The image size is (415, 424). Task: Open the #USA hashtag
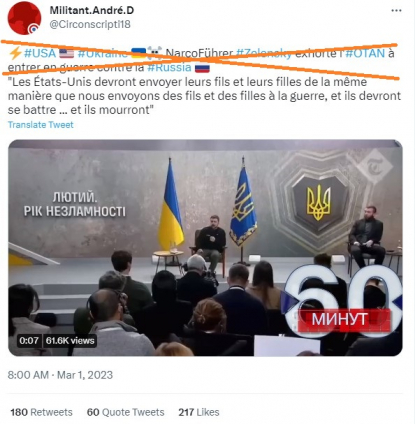click(40, 53)
